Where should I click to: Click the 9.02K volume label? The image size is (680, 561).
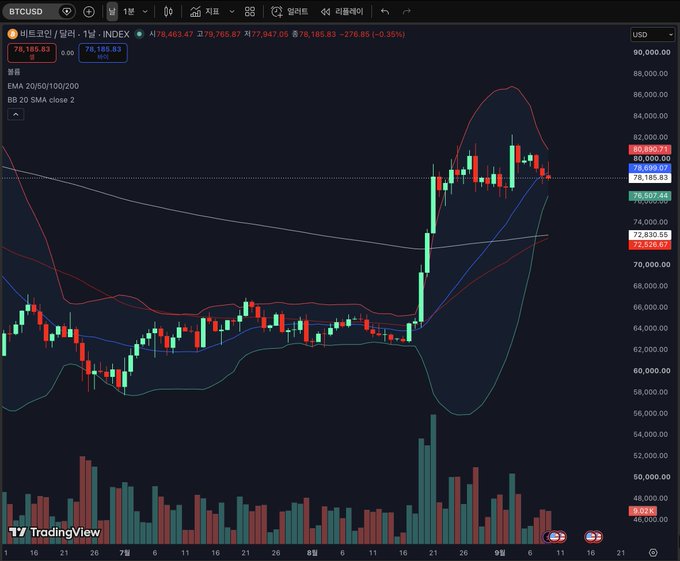(643, 511)
